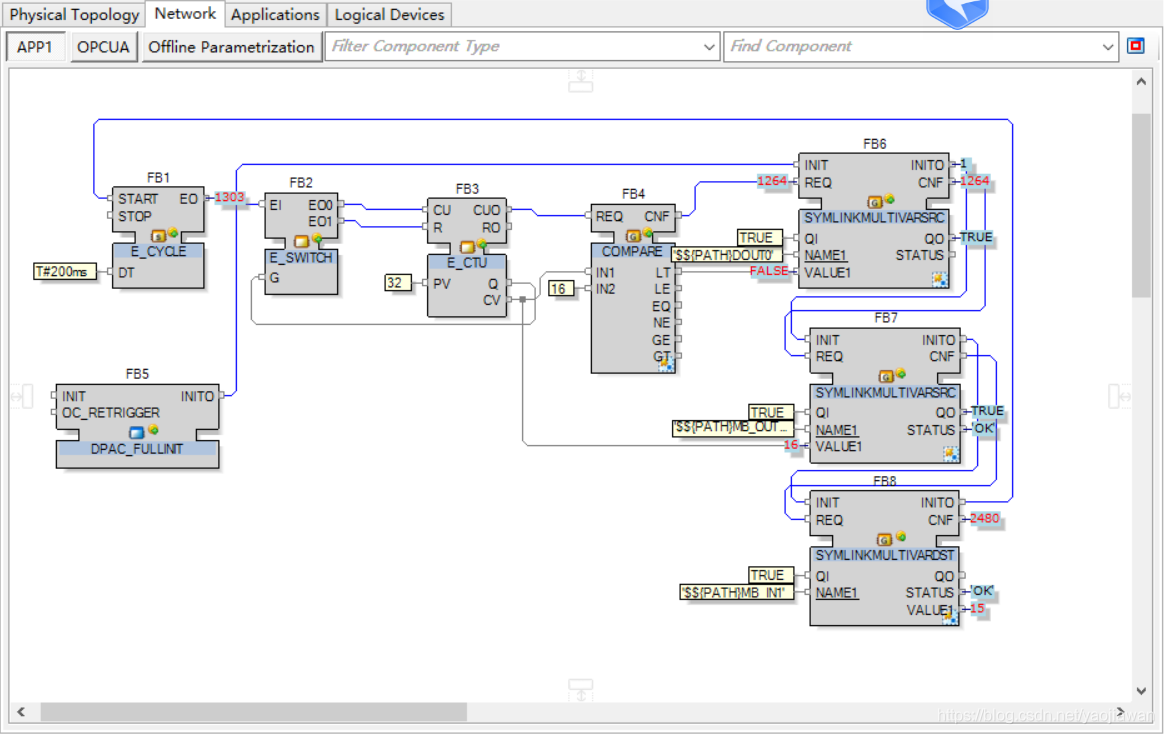Click the horizontal scrollbar thumb at the bottom
Screen dimensions: 1164x734
[250, 711]
